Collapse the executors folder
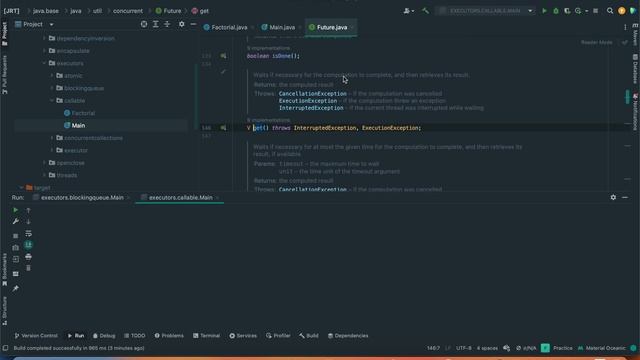The image size is (640, 360). tap(44, 63)
